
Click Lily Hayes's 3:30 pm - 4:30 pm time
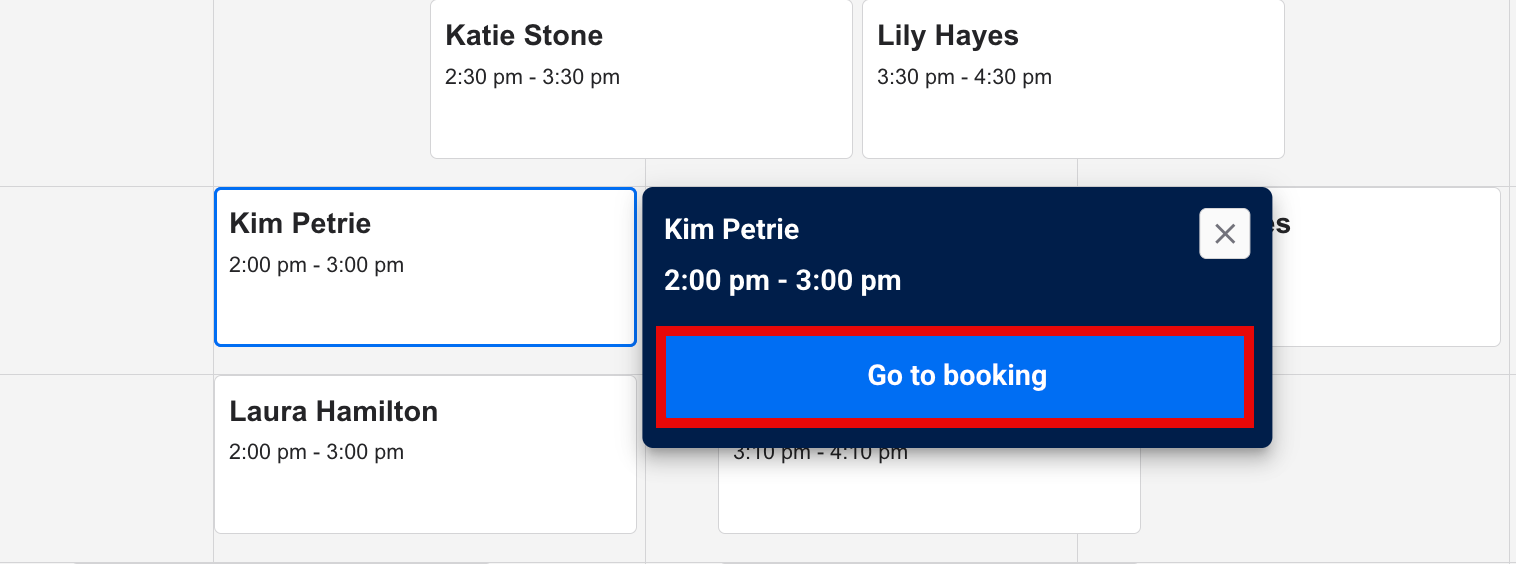coord(964,77)
